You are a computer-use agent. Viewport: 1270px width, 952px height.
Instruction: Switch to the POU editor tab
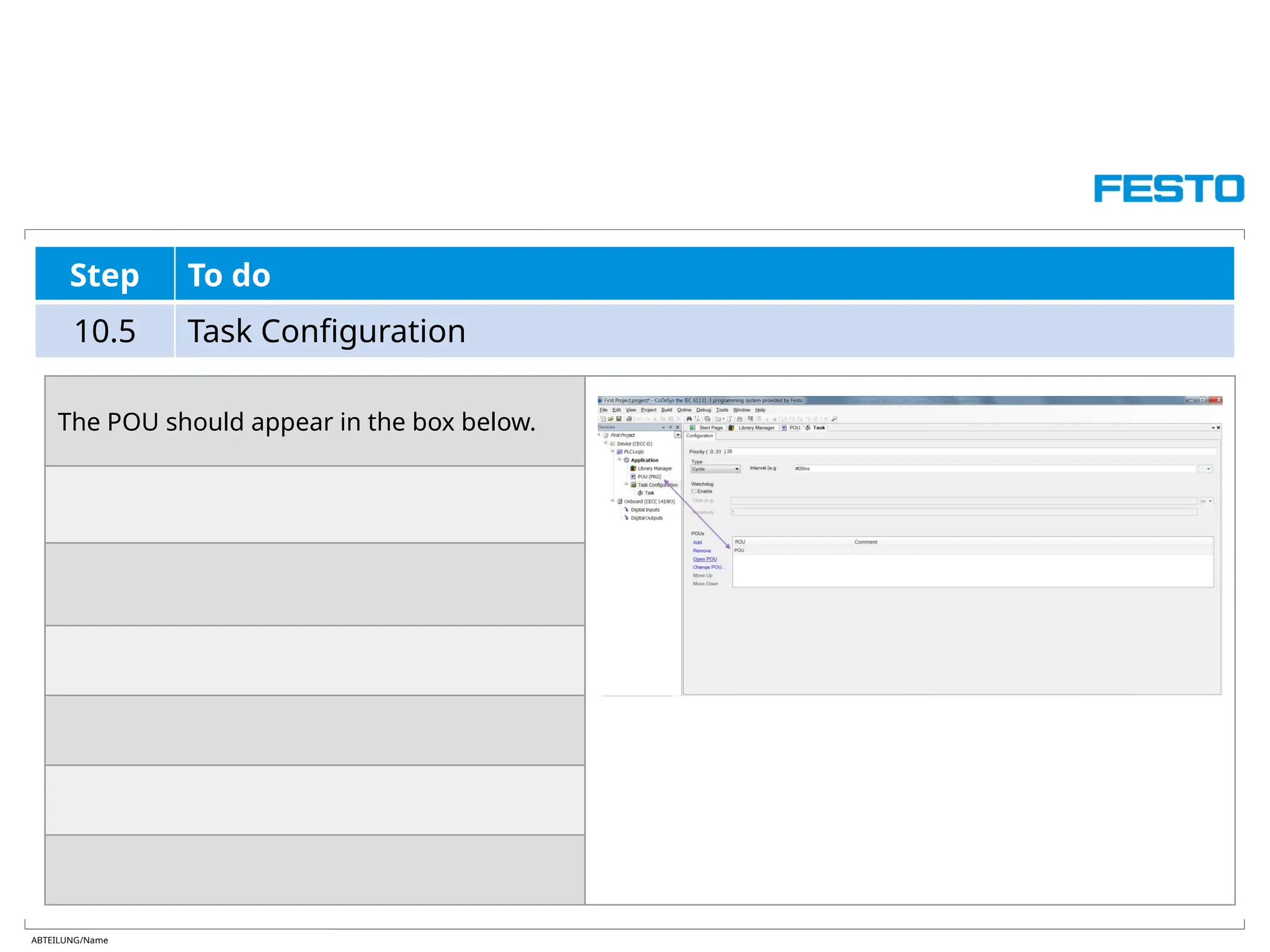pos(791,428)
